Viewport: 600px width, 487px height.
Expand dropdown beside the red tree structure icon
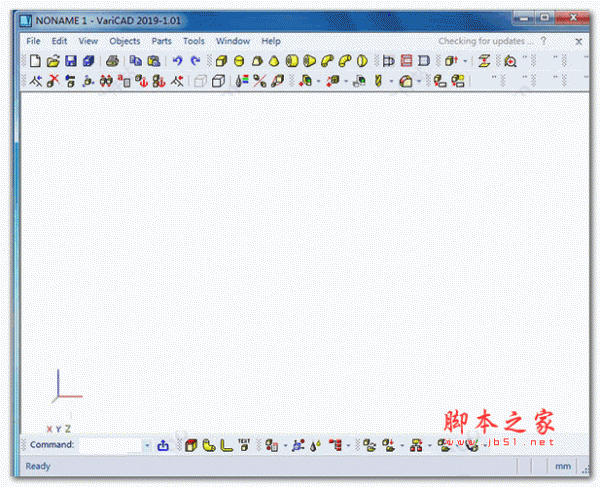tap(348, 446)
